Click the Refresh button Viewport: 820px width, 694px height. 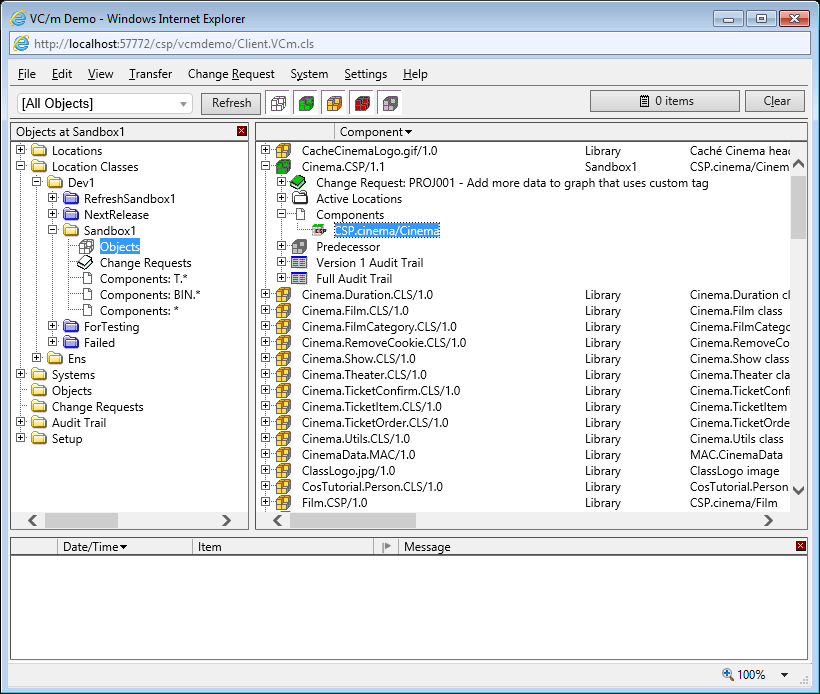tap(231, 103)
